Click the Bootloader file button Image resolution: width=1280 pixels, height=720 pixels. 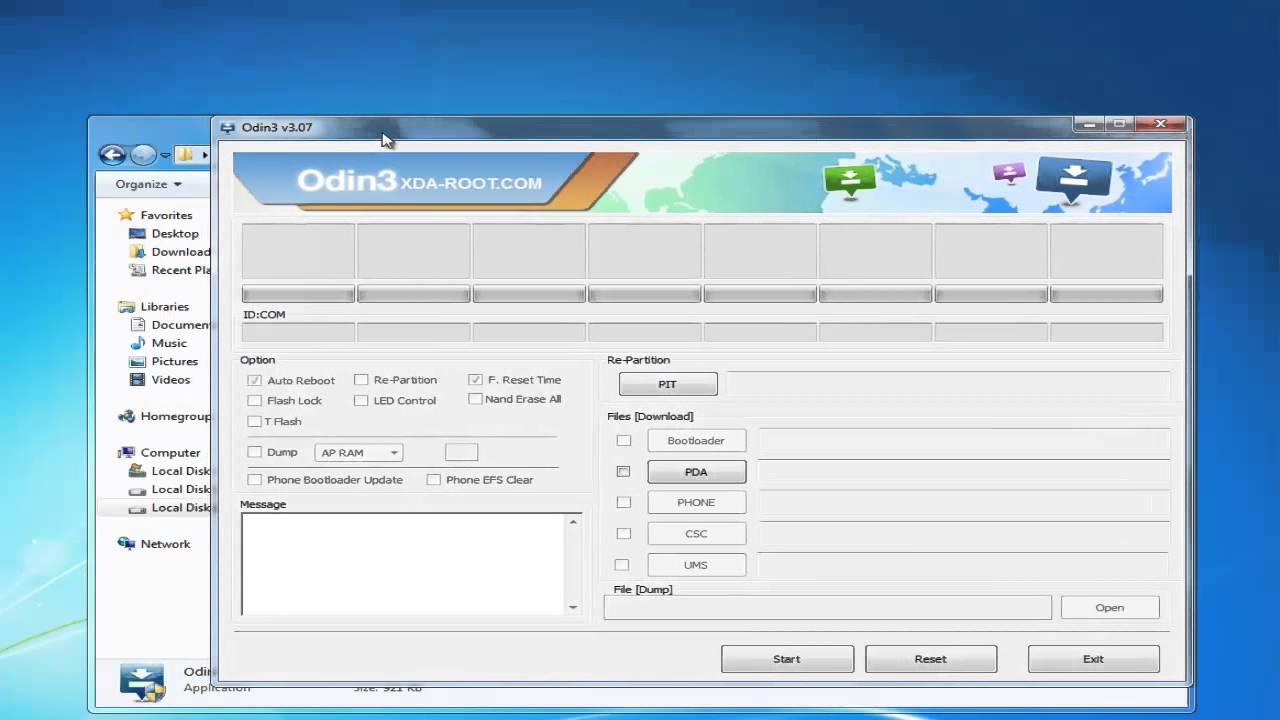pos(696,441)
